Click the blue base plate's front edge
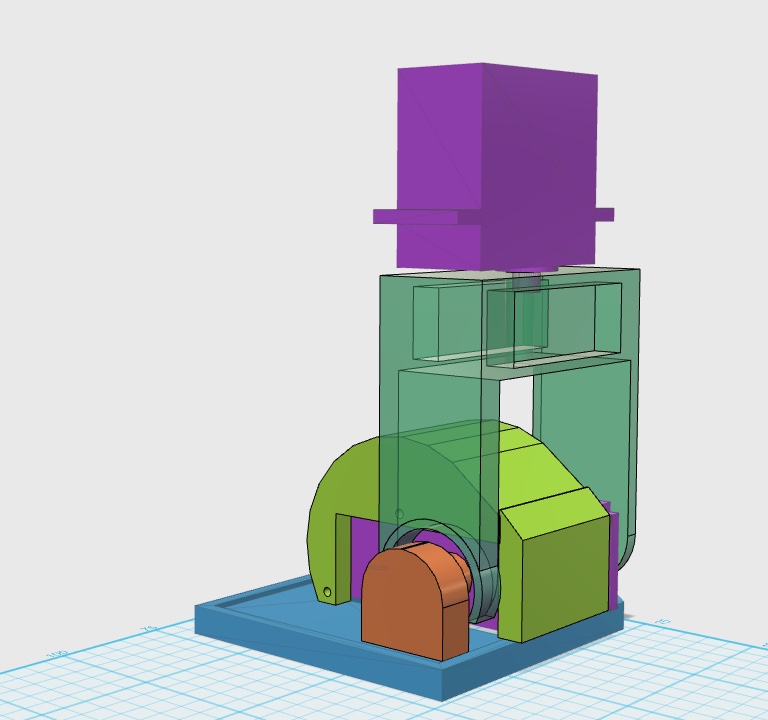Screen dimensions: 768x720 (320, 658)
